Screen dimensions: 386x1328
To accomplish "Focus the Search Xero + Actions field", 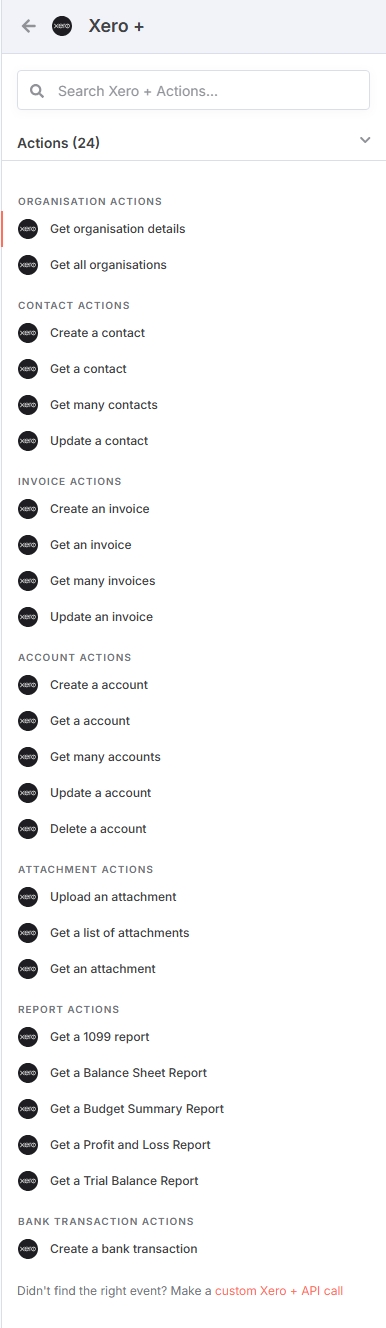I will (193, 91).
